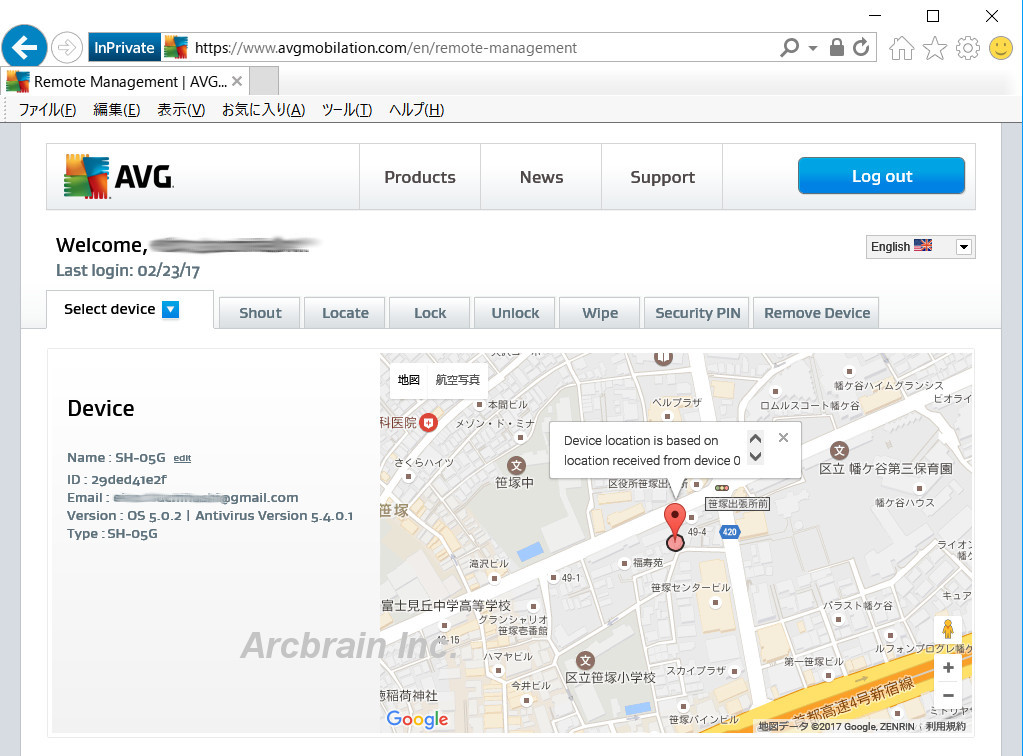Click the Log out button
The width and height of the screenshot is (1023, 756).
pos(881,175)
